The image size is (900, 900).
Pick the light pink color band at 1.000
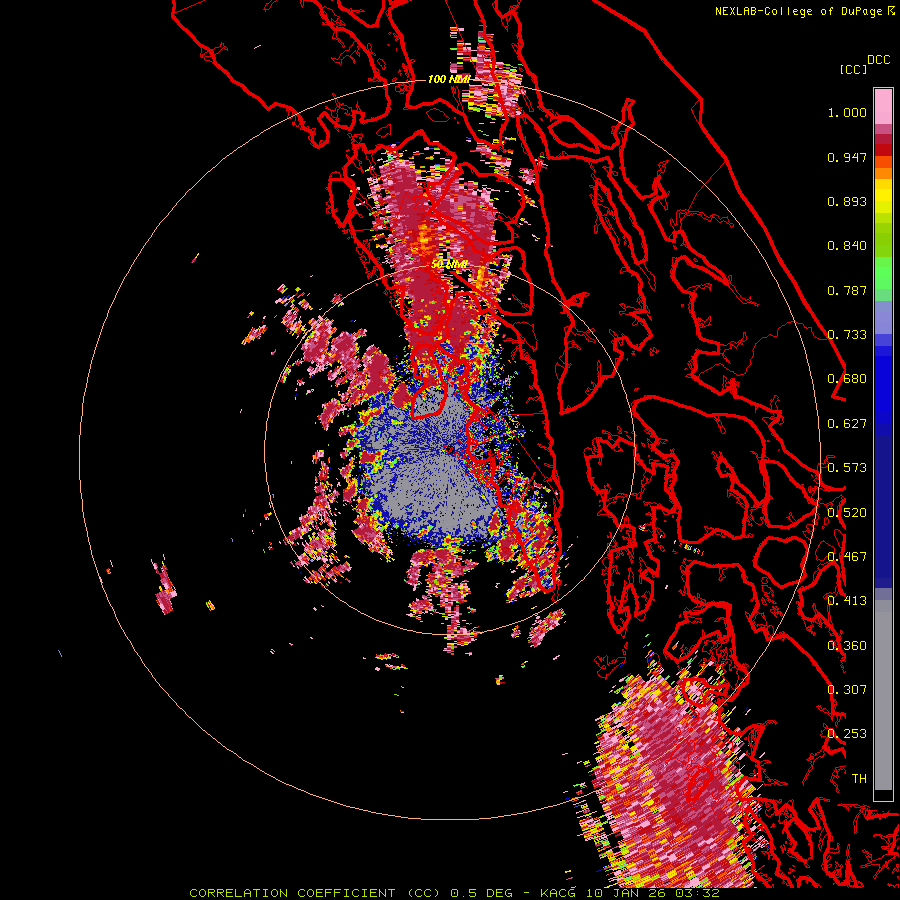(883, 107)
